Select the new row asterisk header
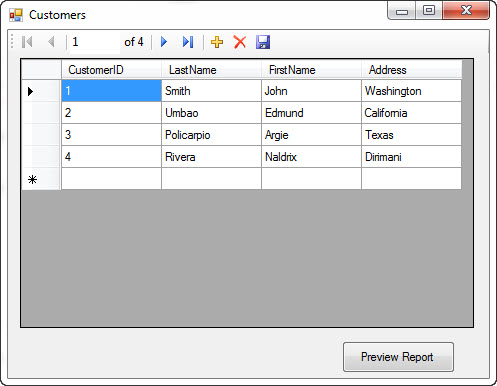 pyautogui.click(x=41, y=179)
